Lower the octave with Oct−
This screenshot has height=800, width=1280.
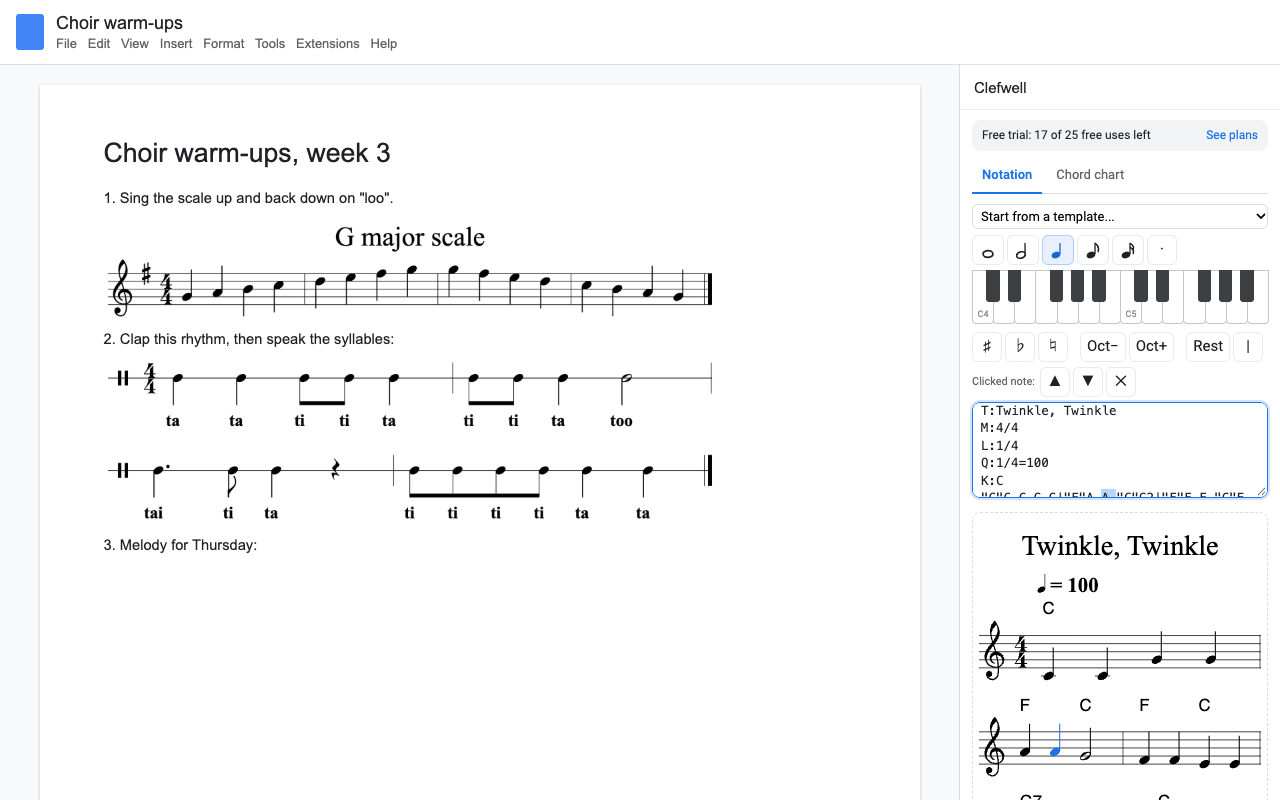coord(1103,346)
